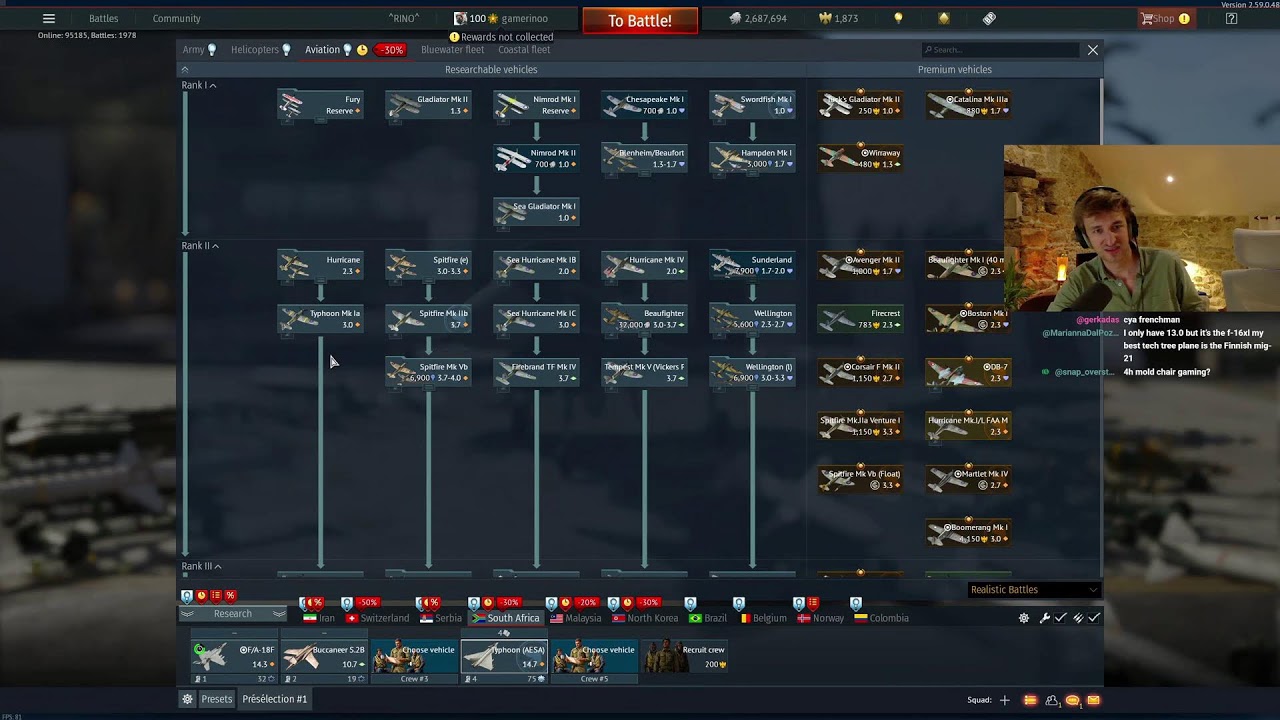The image size is (1280, 720).
Task: Select the Brazil country tab
Action: click(709, 618)
